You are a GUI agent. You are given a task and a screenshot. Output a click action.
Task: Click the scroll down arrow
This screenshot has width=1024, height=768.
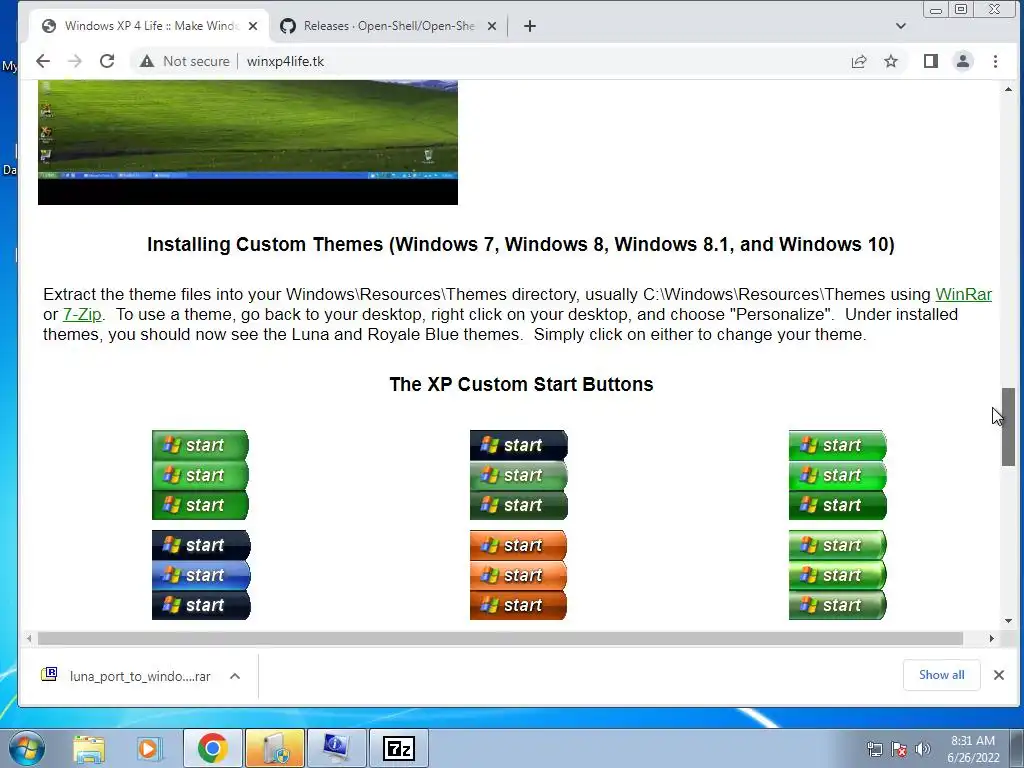tap(1008, 621)
